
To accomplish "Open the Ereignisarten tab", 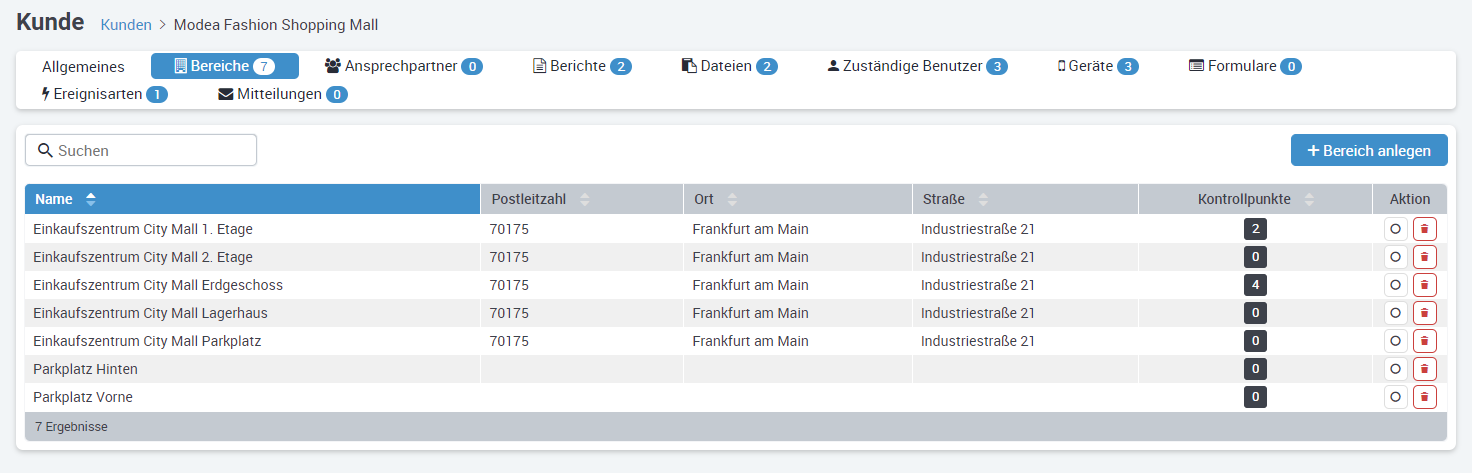I will [x=104, y=94].
